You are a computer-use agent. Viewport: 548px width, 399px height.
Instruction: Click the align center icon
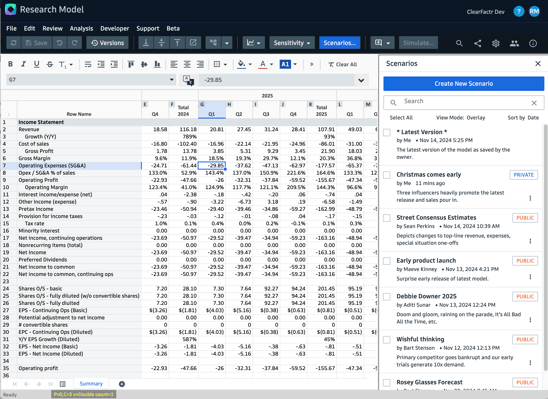tap(187, 64)
